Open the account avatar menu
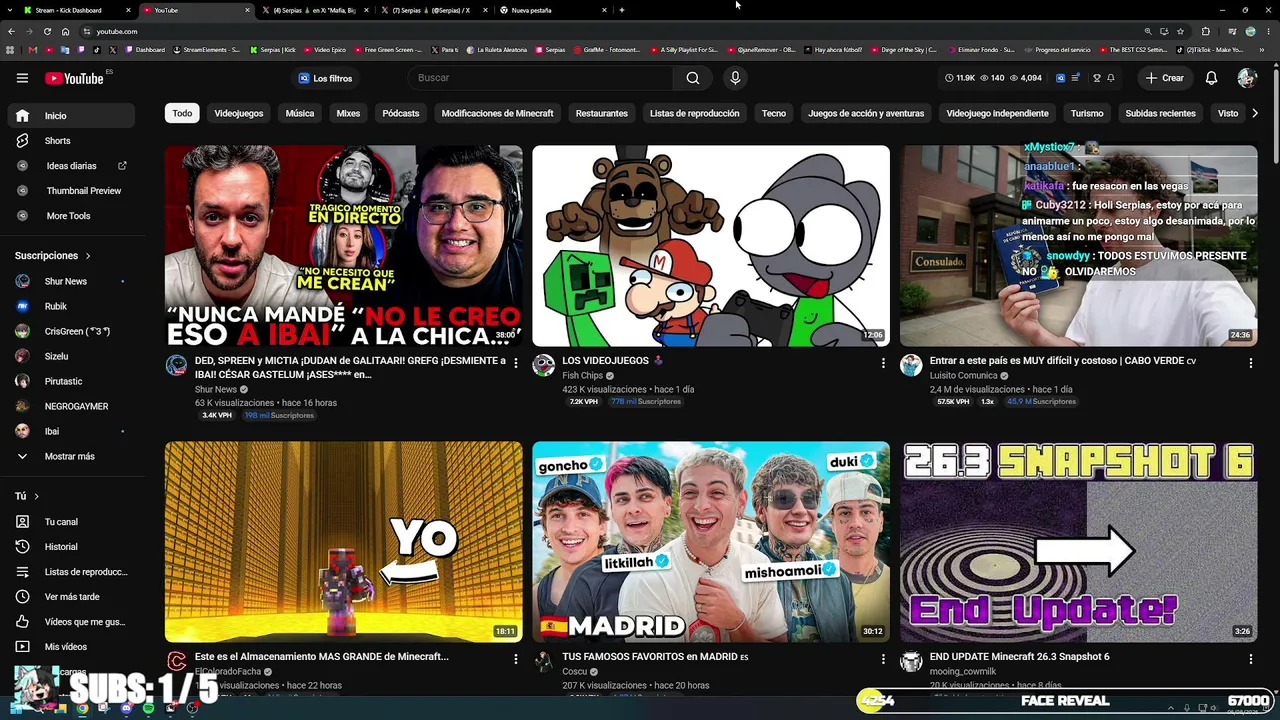 tap(1246, 78)
